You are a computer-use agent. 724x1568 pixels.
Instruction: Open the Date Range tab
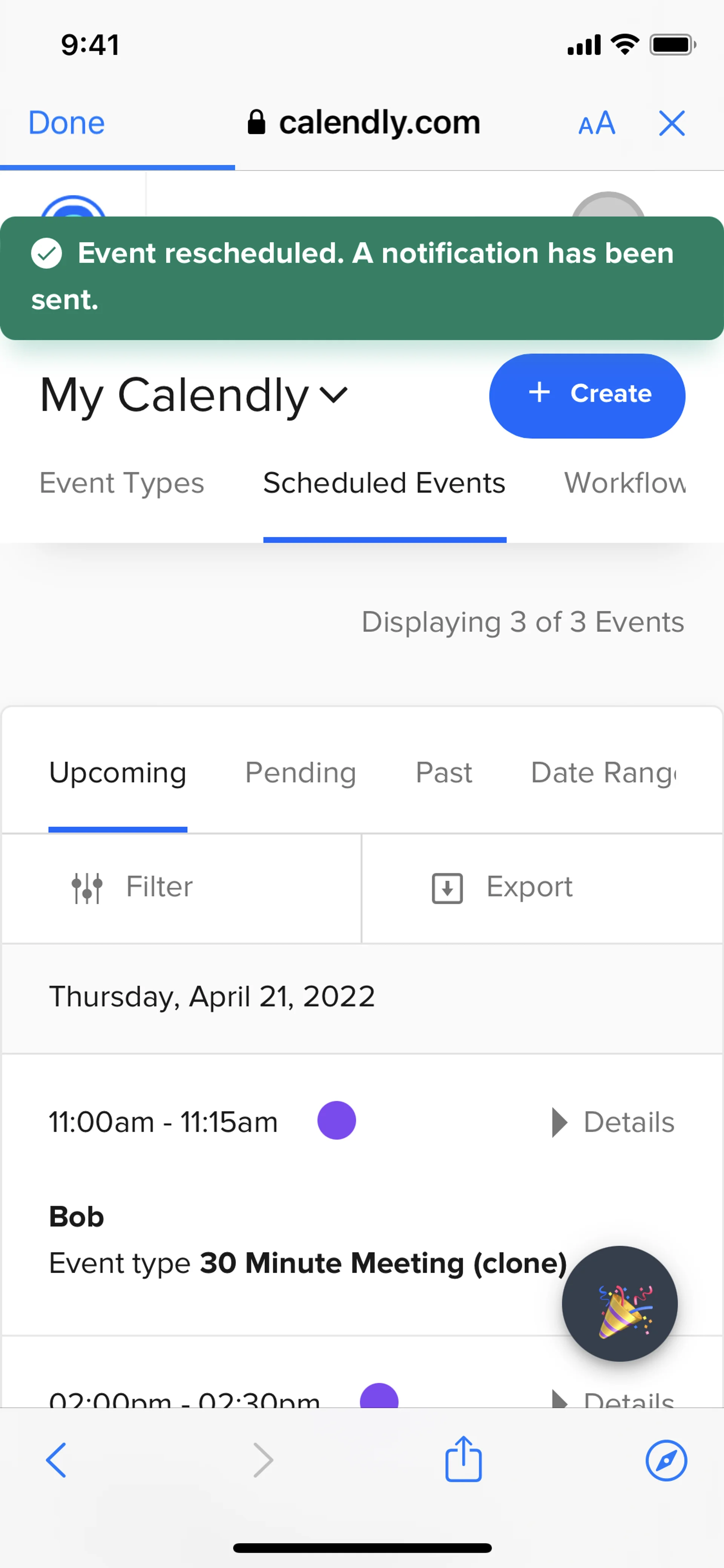(x=604, y=773)
